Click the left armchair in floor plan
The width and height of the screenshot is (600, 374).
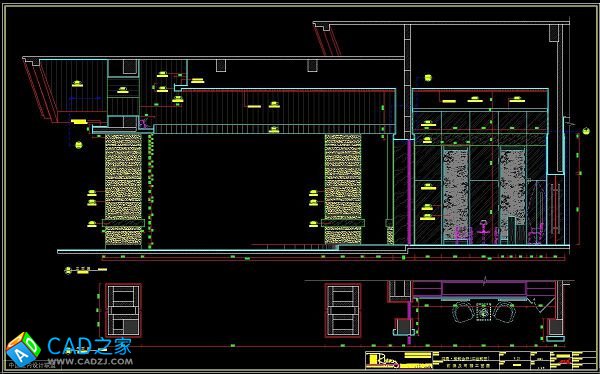point(463,312)
